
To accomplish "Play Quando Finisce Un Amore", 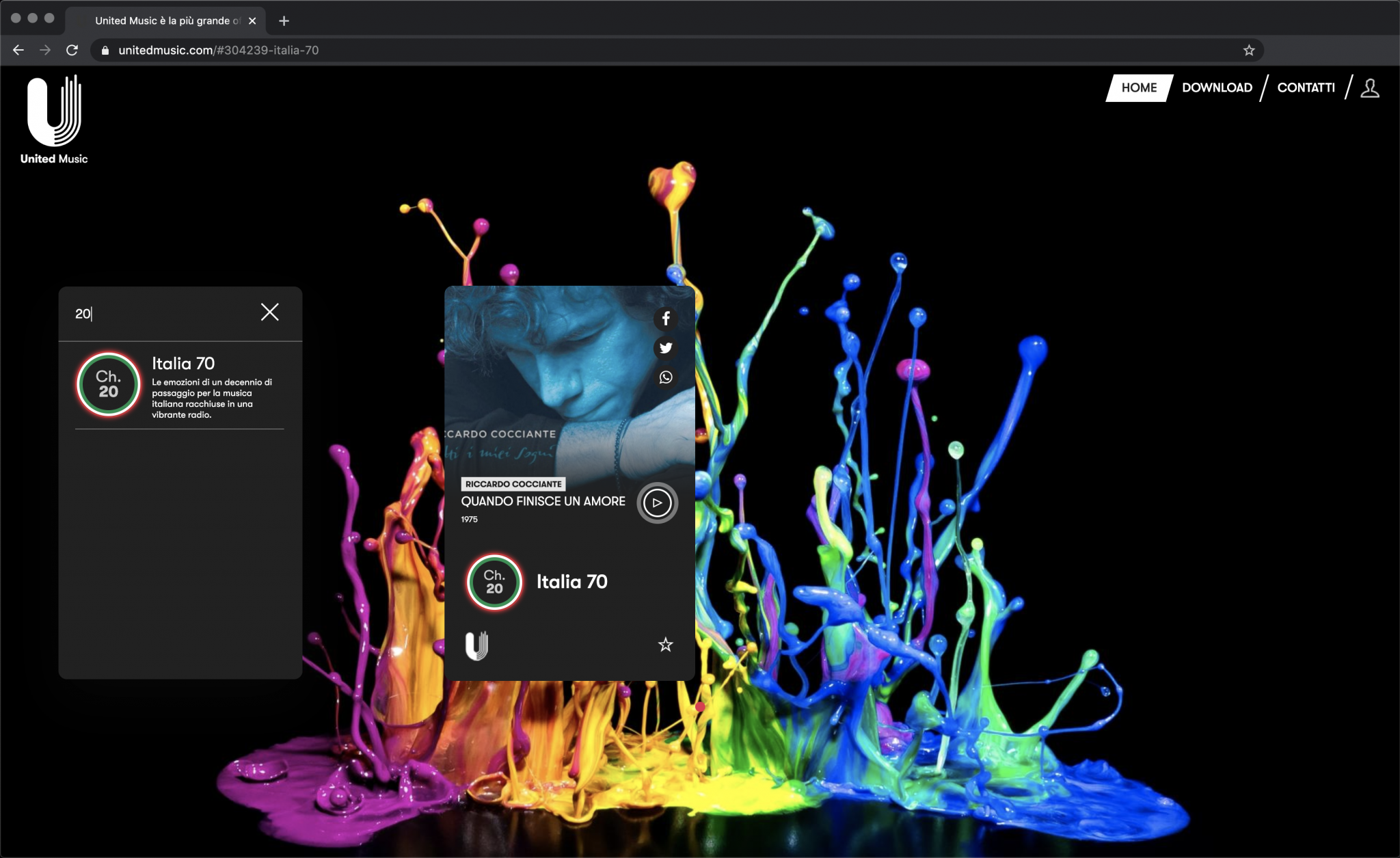I will (x=657, y=503).
